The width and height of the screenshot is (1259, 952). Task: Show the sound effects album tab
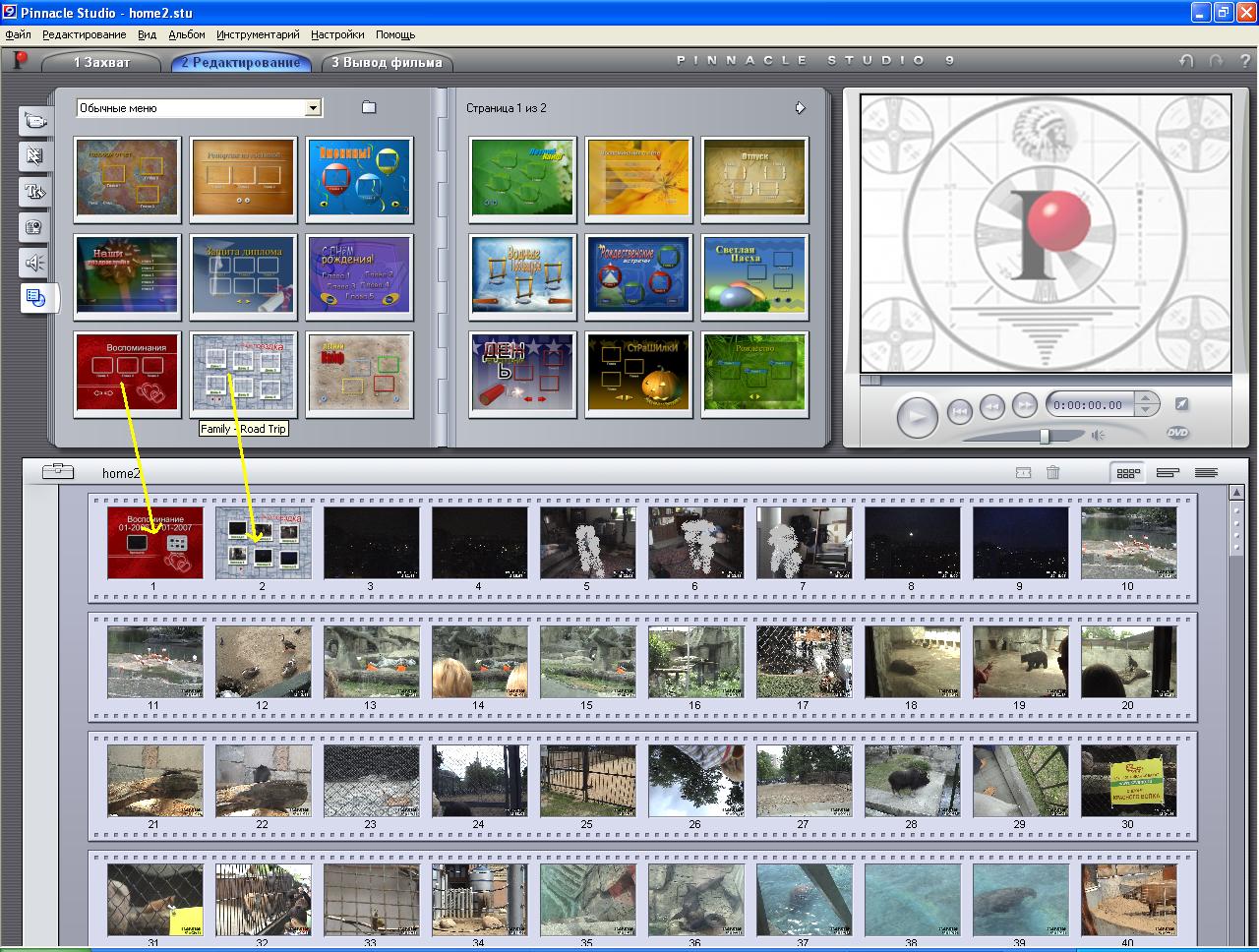(34, 263)
